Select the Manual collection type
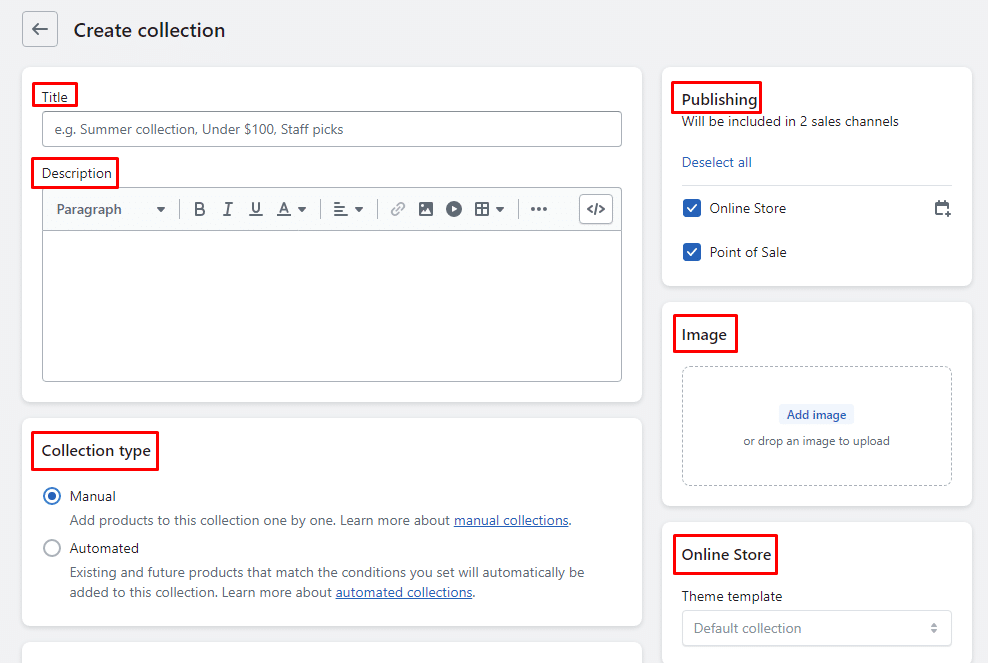Image resolution: width=988 pixels, height=663 pixels. click(52, 496)
